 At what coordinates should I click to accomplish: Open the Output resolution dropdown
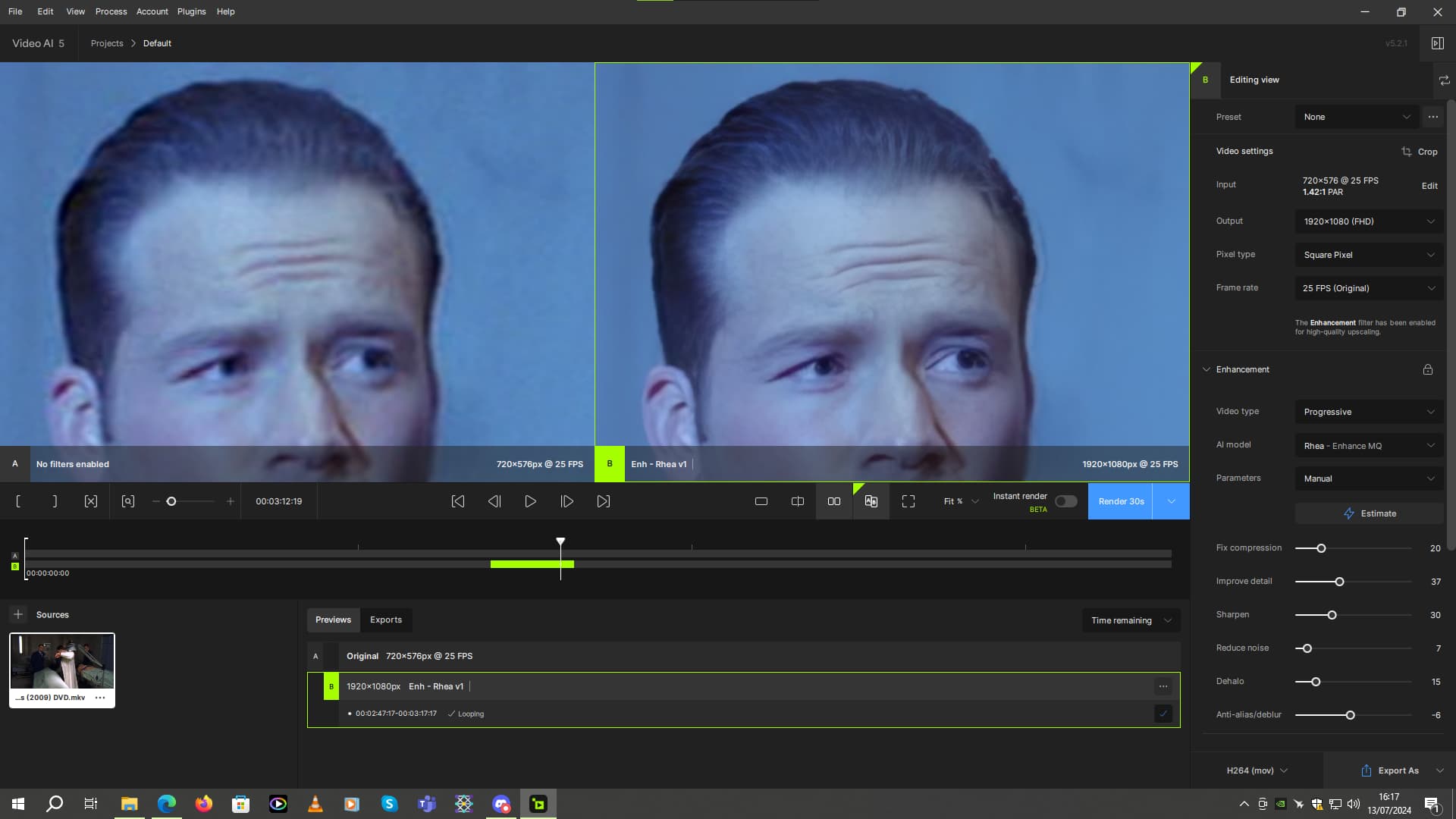click(1369, 221)
